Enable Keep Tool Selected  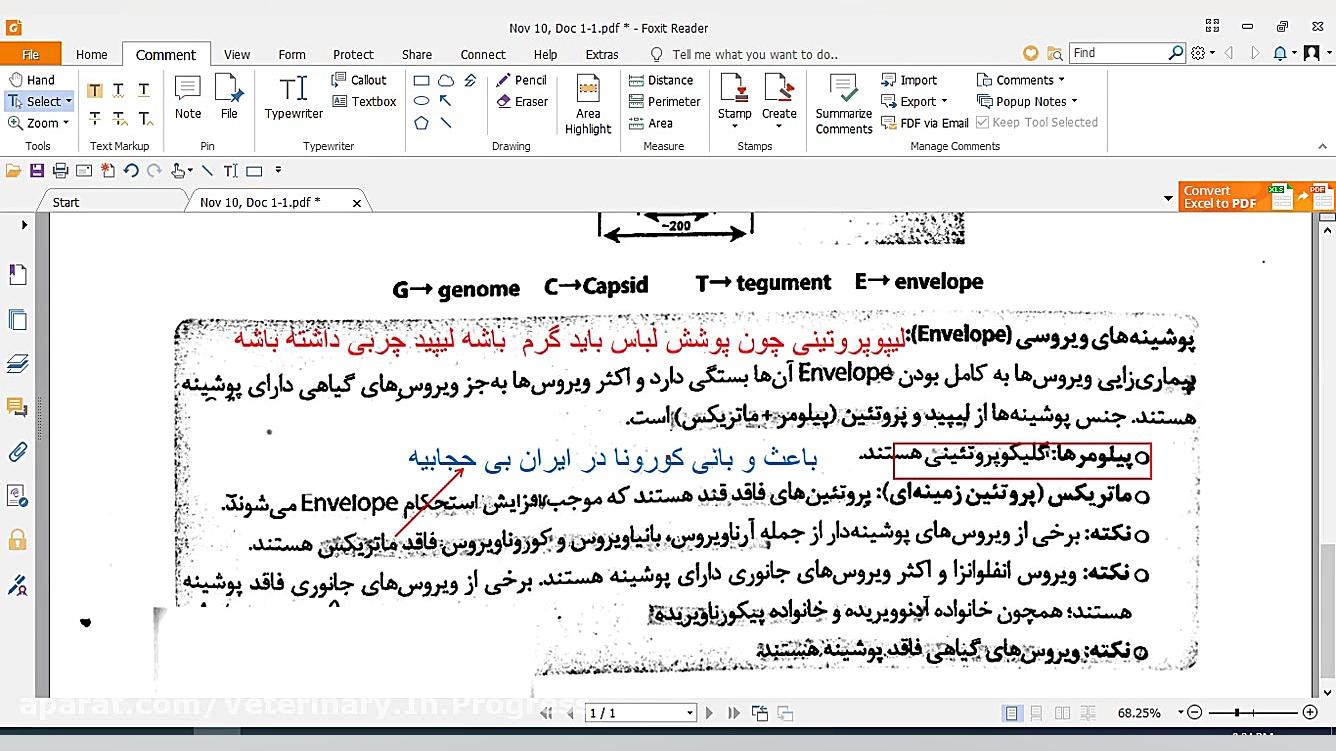click(x=1038, y=122)
